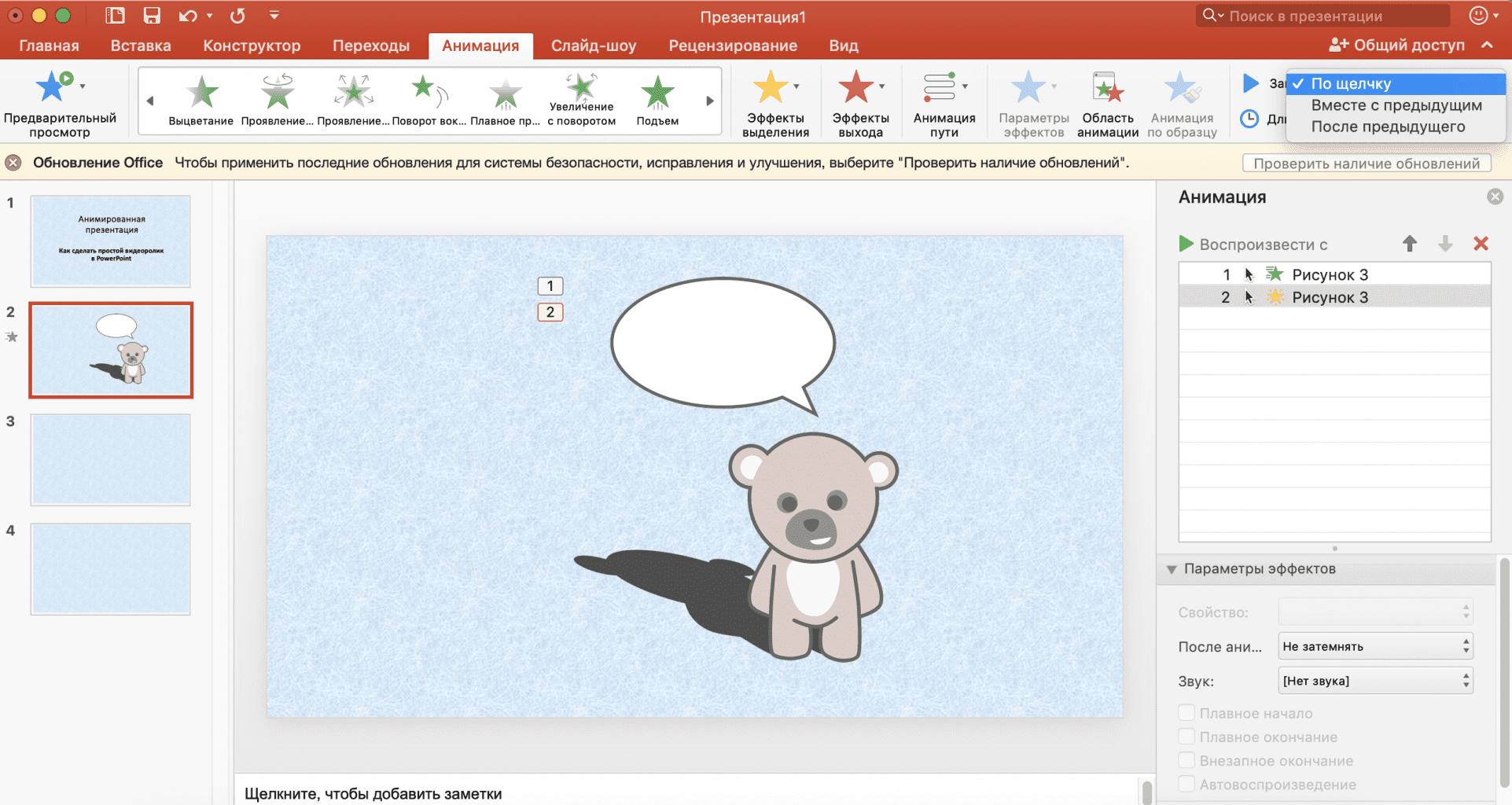Click the Undo arrow icon
Image resolution: width=1512 pixels, height=805 pixels.
[187, 16]
